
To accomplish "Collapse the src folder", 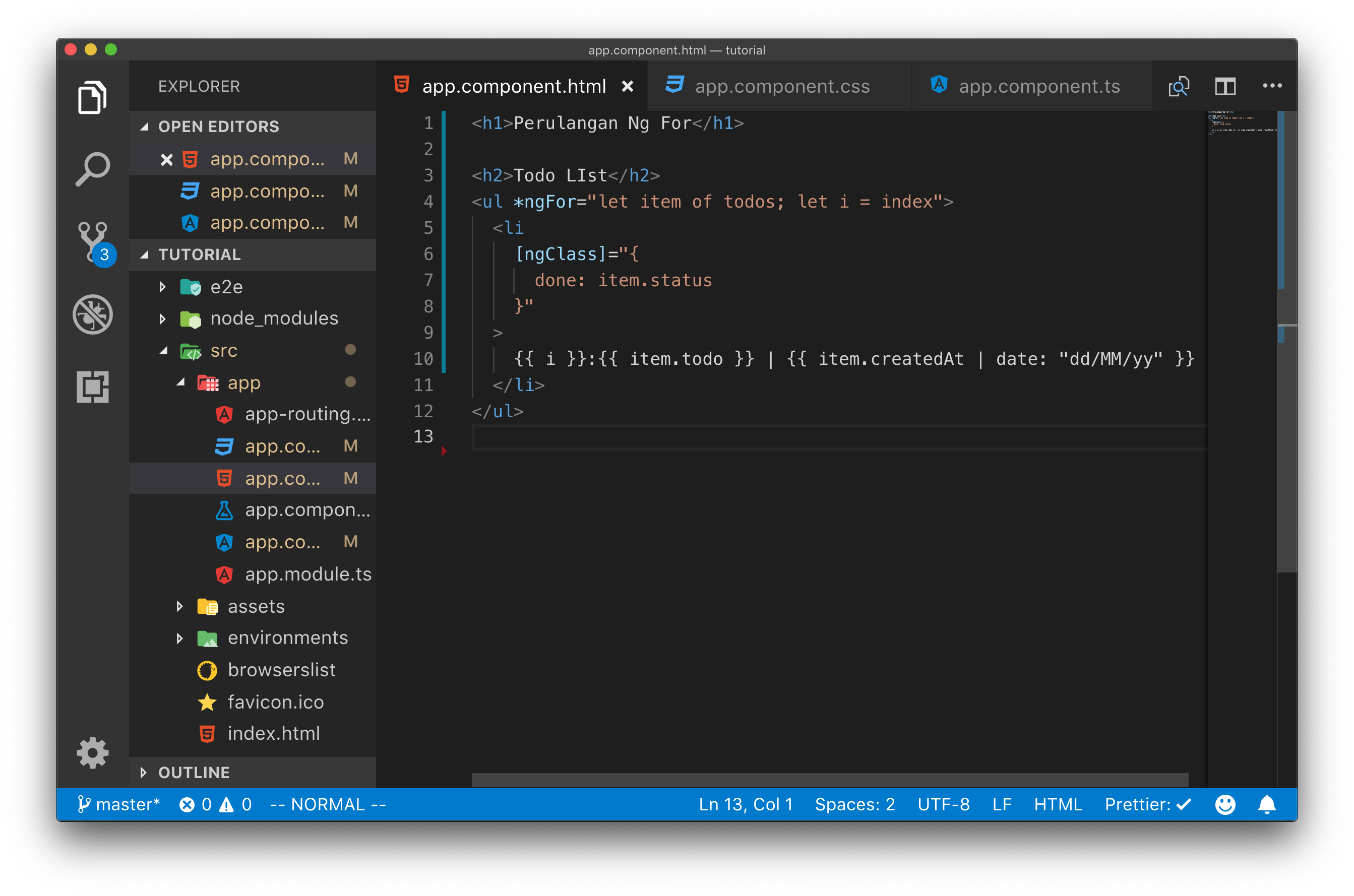I will [x=253, y=350].
